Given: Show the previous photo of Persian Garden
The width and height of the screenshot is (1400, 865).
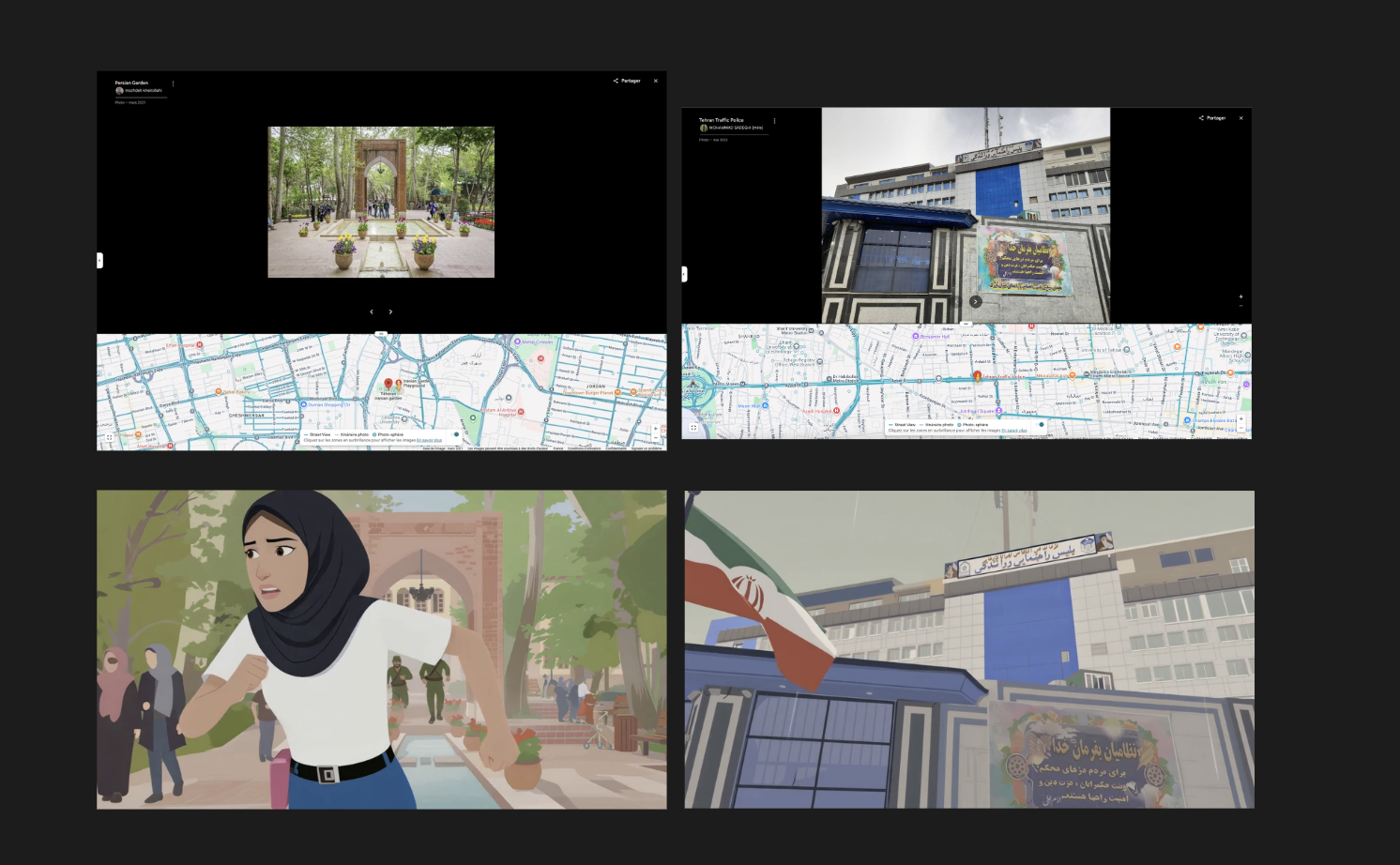Looking at the screenshot, I should point(372,311).
